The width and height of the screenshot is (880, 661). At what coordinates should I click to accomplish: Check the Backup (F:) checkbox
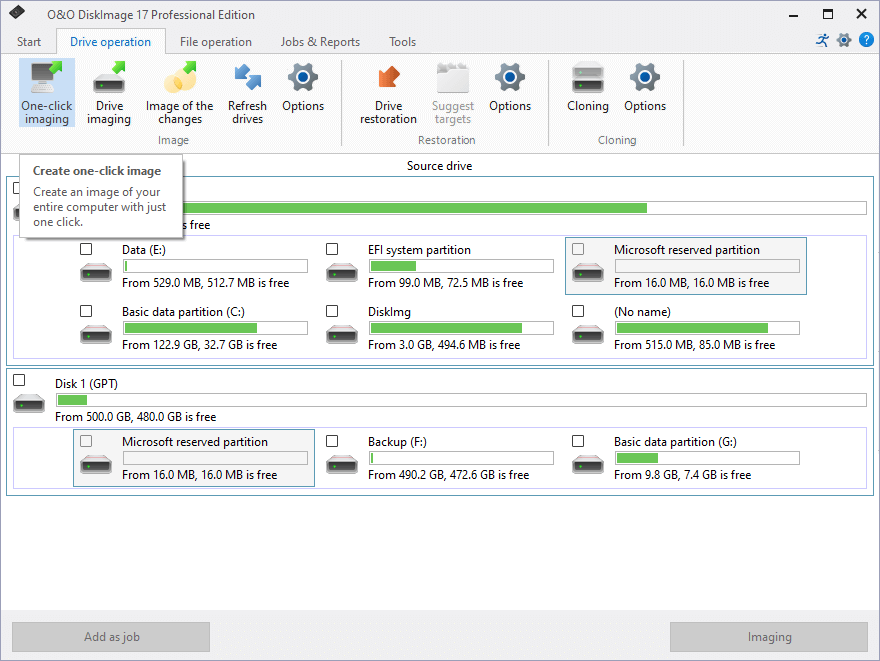pos(332,441)
